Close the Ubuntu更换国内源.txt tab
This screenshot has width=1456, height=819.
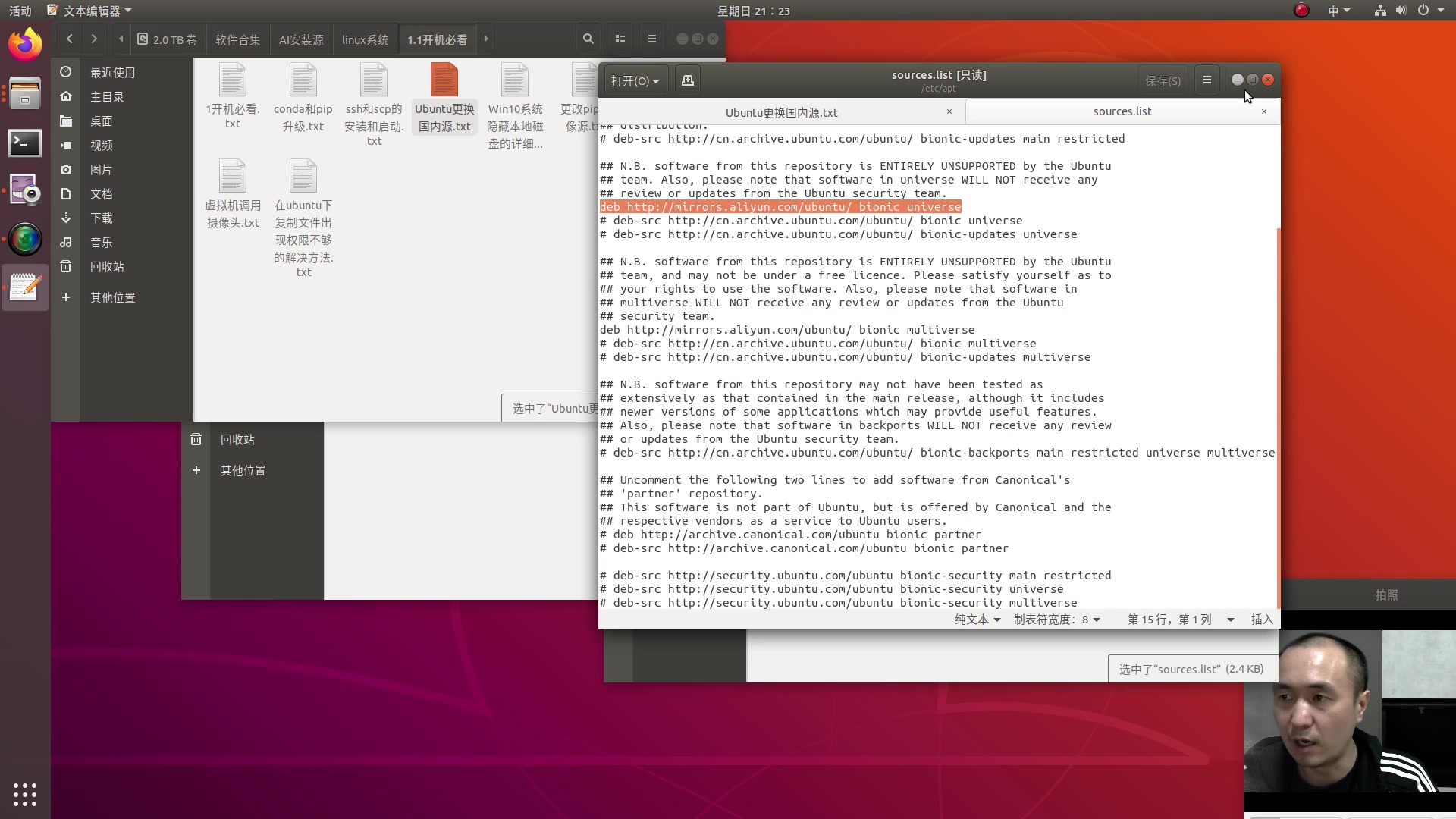[949, 111]
